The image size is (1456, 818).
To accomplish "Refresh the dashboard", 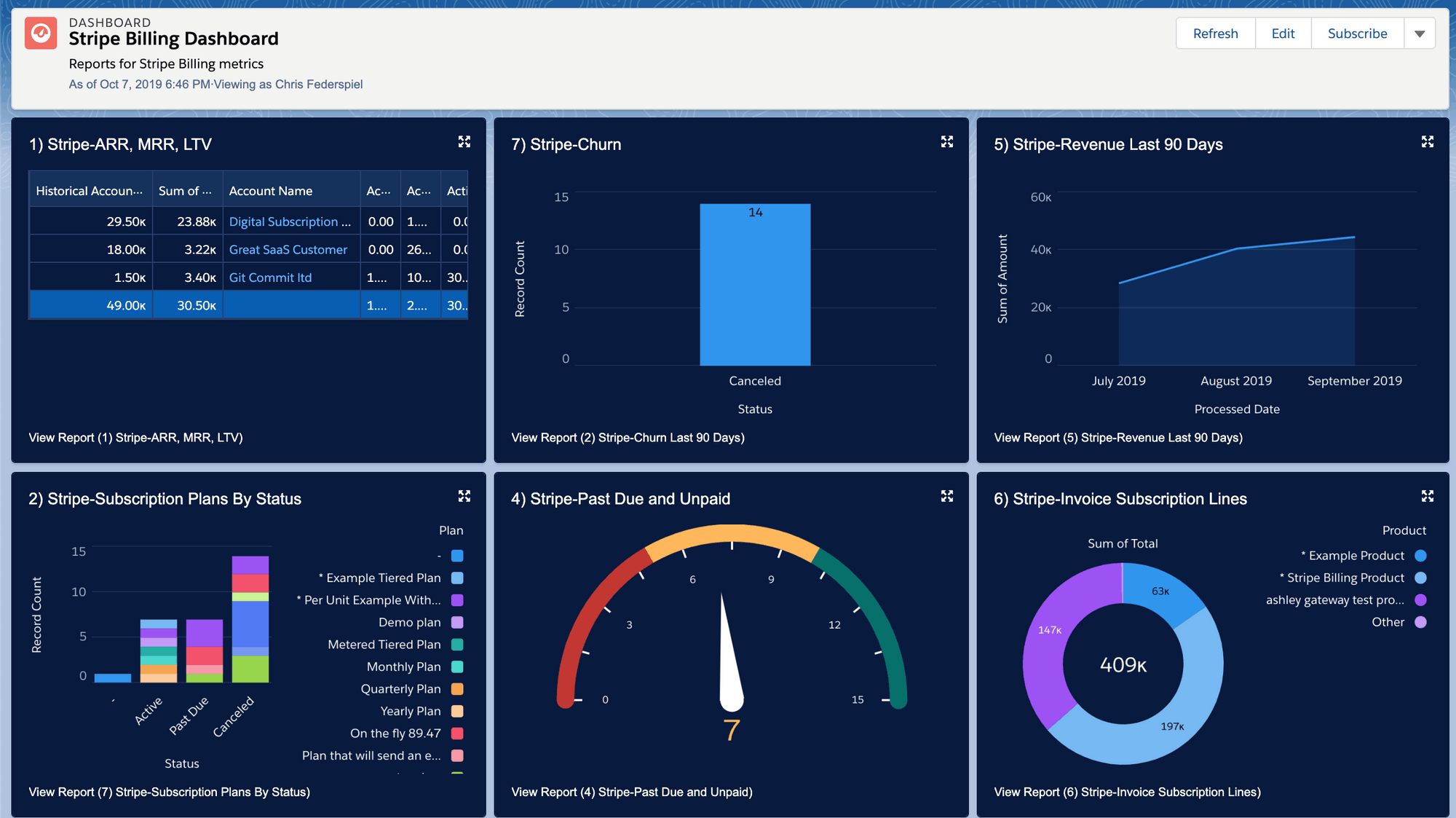I will [1216, 34].
